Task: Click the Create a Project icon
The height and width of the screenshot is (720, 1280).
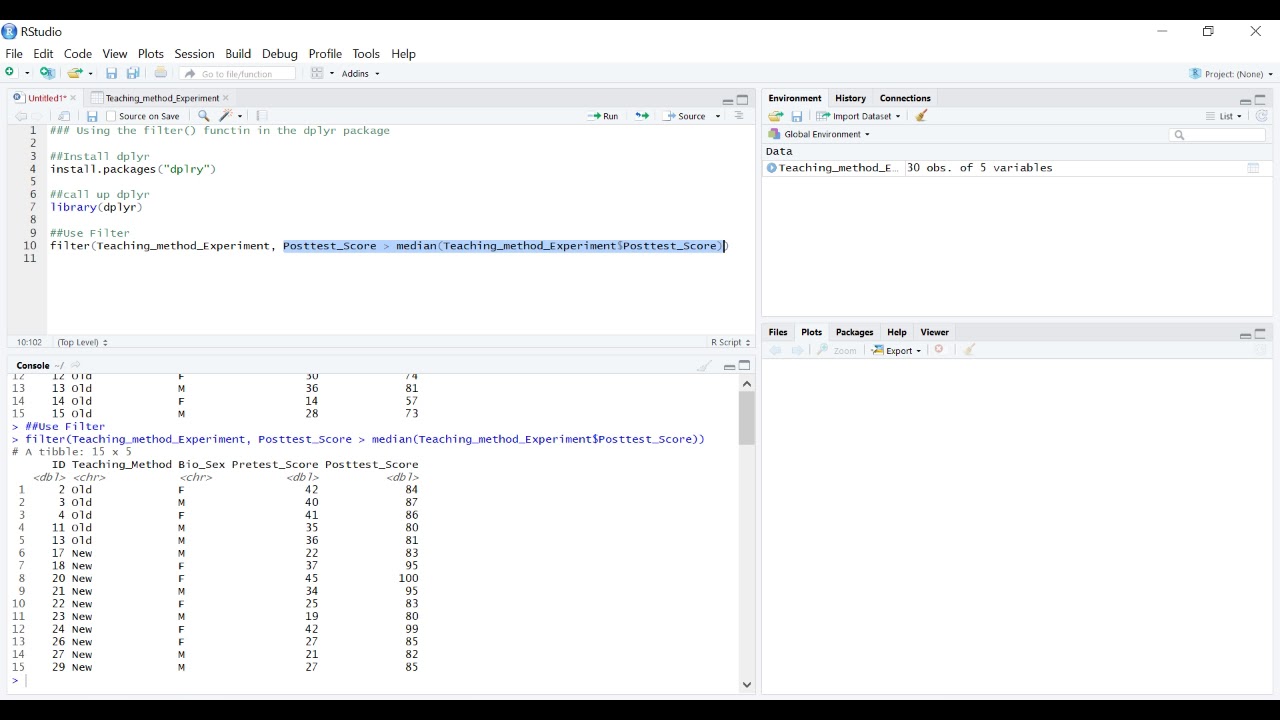Action: point(47,73)
